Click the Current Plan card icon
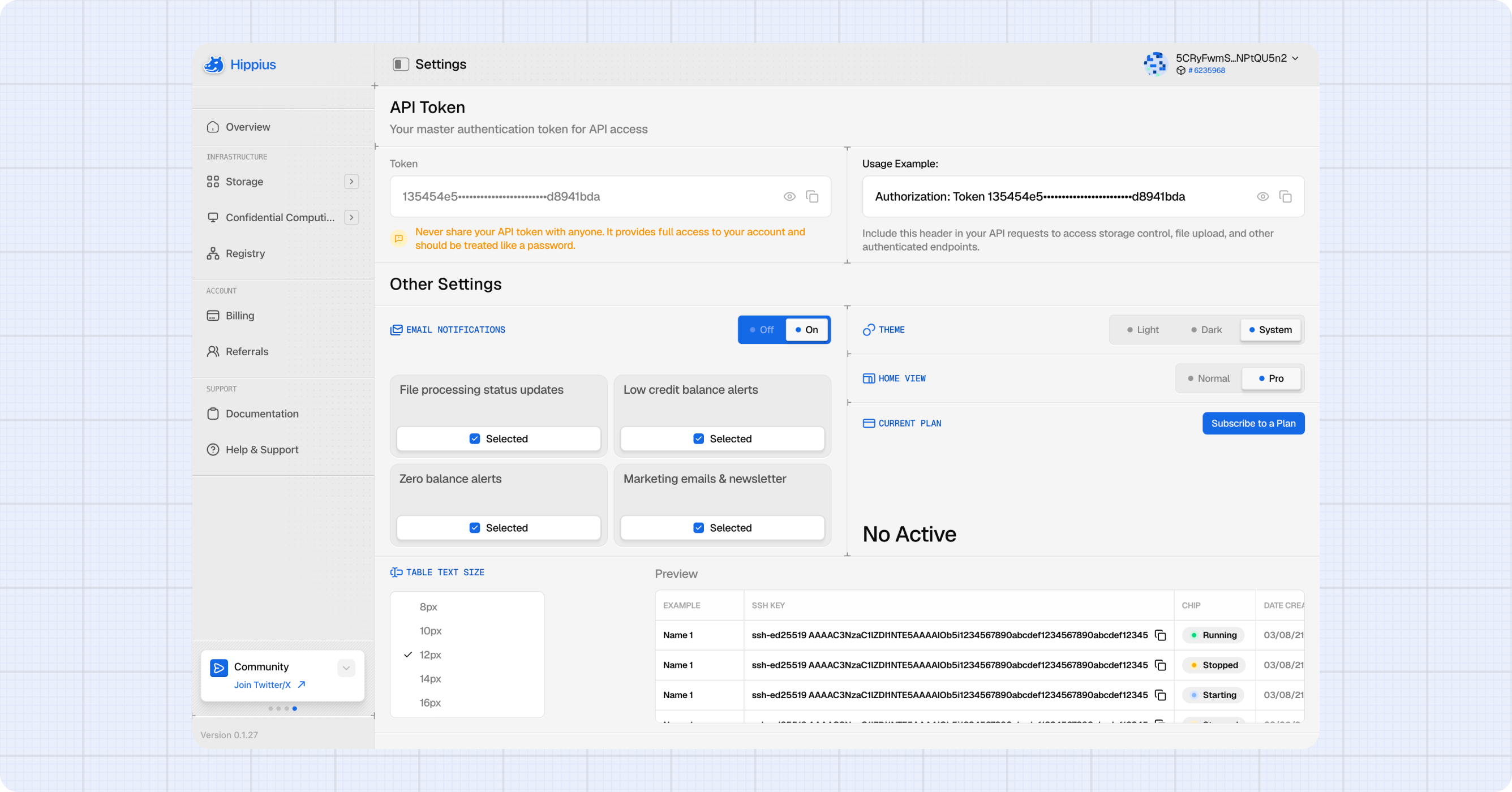Screen dimensions: 1512x792 coord(869,423)
